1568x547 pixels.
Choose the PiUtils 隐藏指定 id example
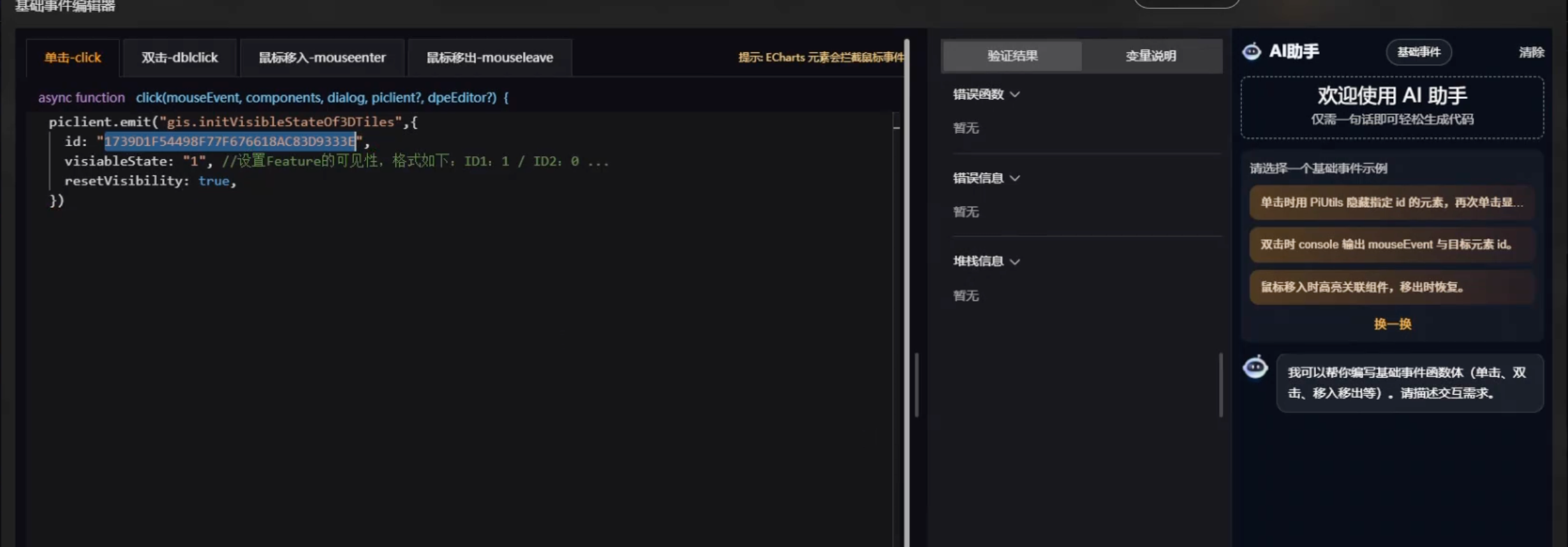(x=1392, y=203)
